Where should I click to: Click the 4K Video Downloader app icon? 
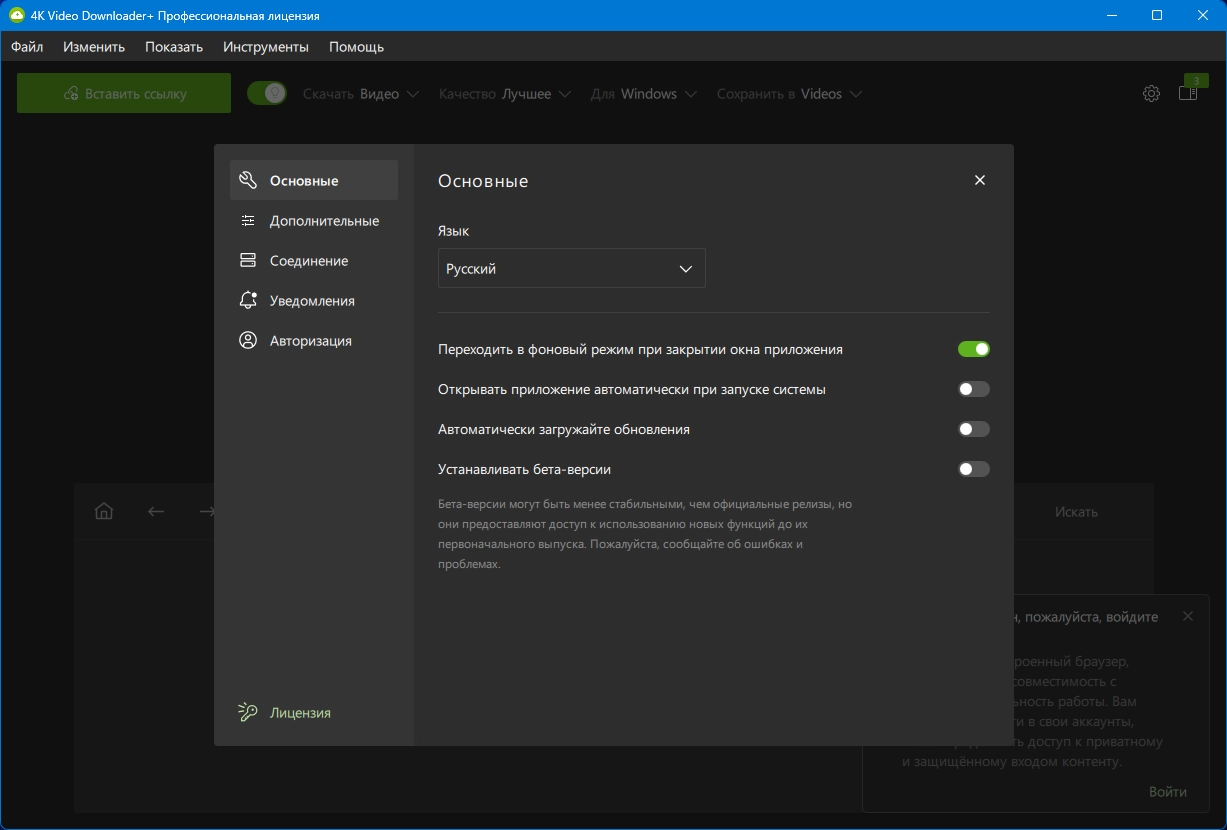[x=16, y=16]
